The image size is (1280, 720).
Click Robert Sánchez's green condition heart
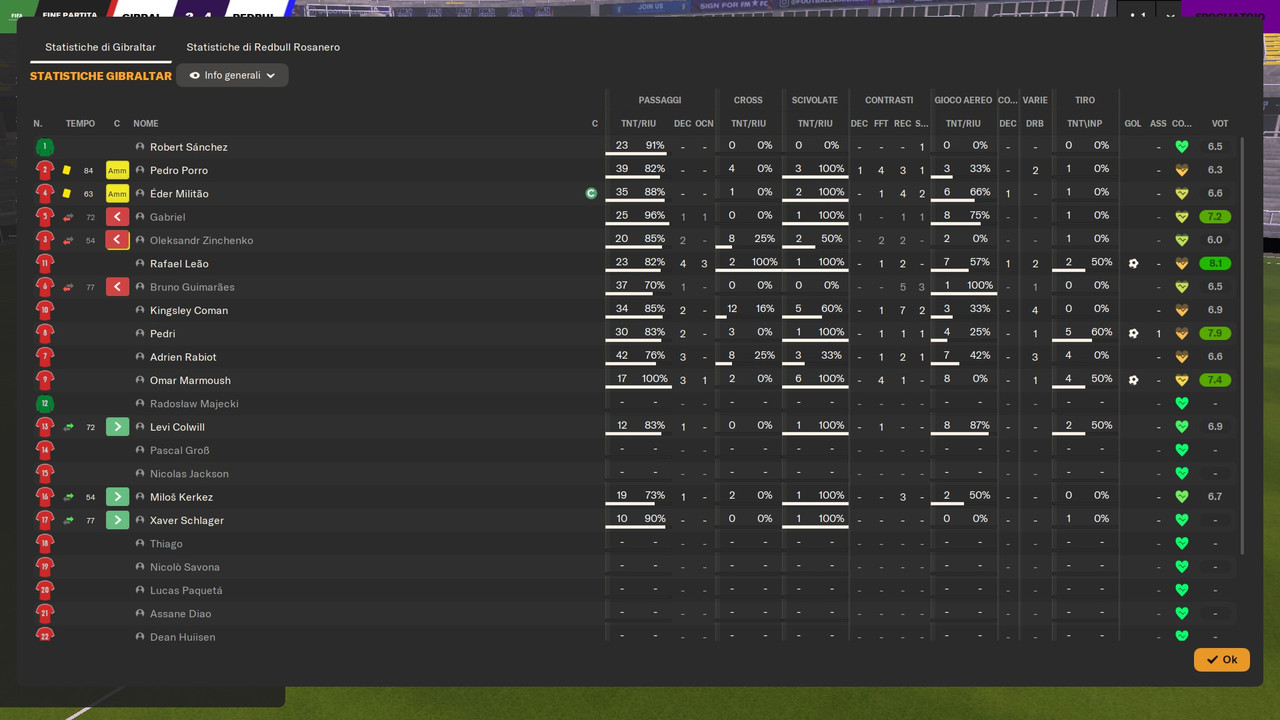pos(1182,147)
